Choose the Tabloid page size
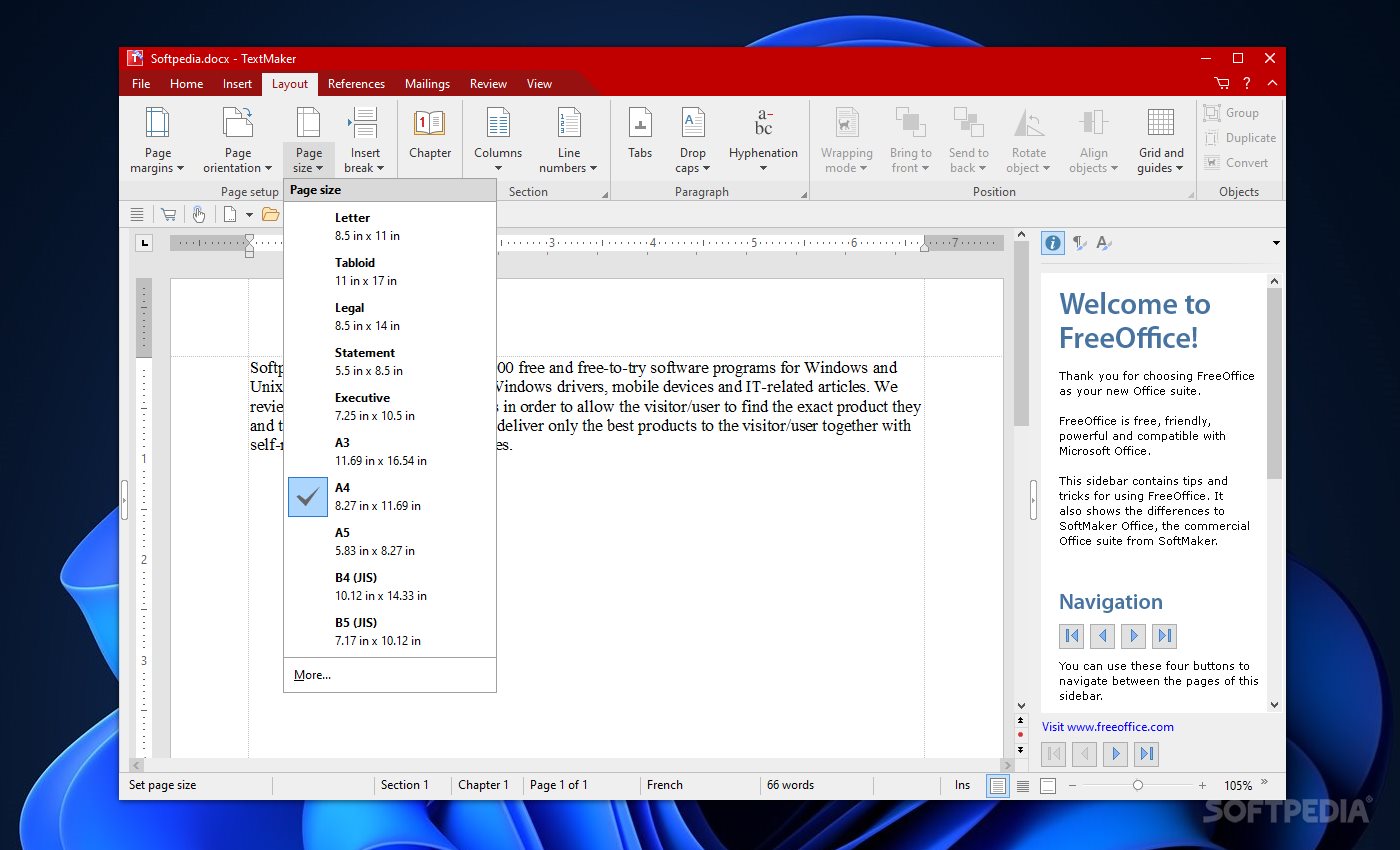This screenshot has height=850, width=1400. click(390, 272)
